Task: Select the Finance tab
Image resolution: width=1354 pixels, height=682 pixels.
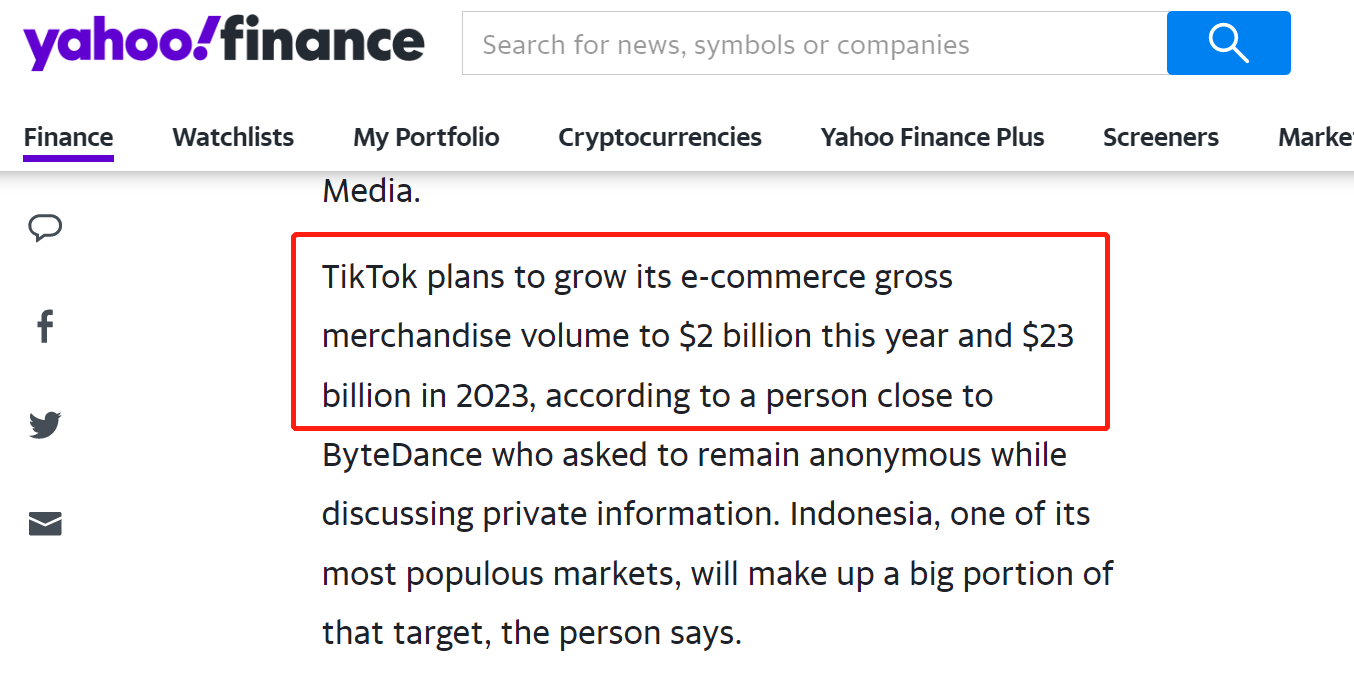Action: pyautogui.click(x=68, y=137)
